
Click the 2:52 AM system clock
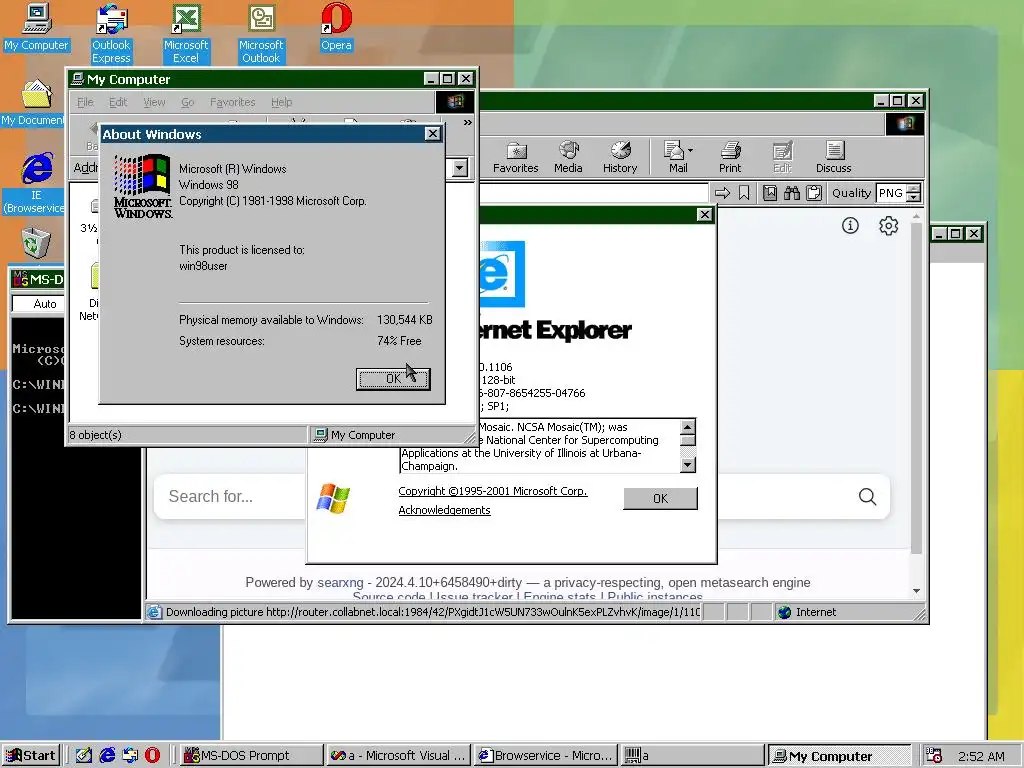[x=981, y=756]
